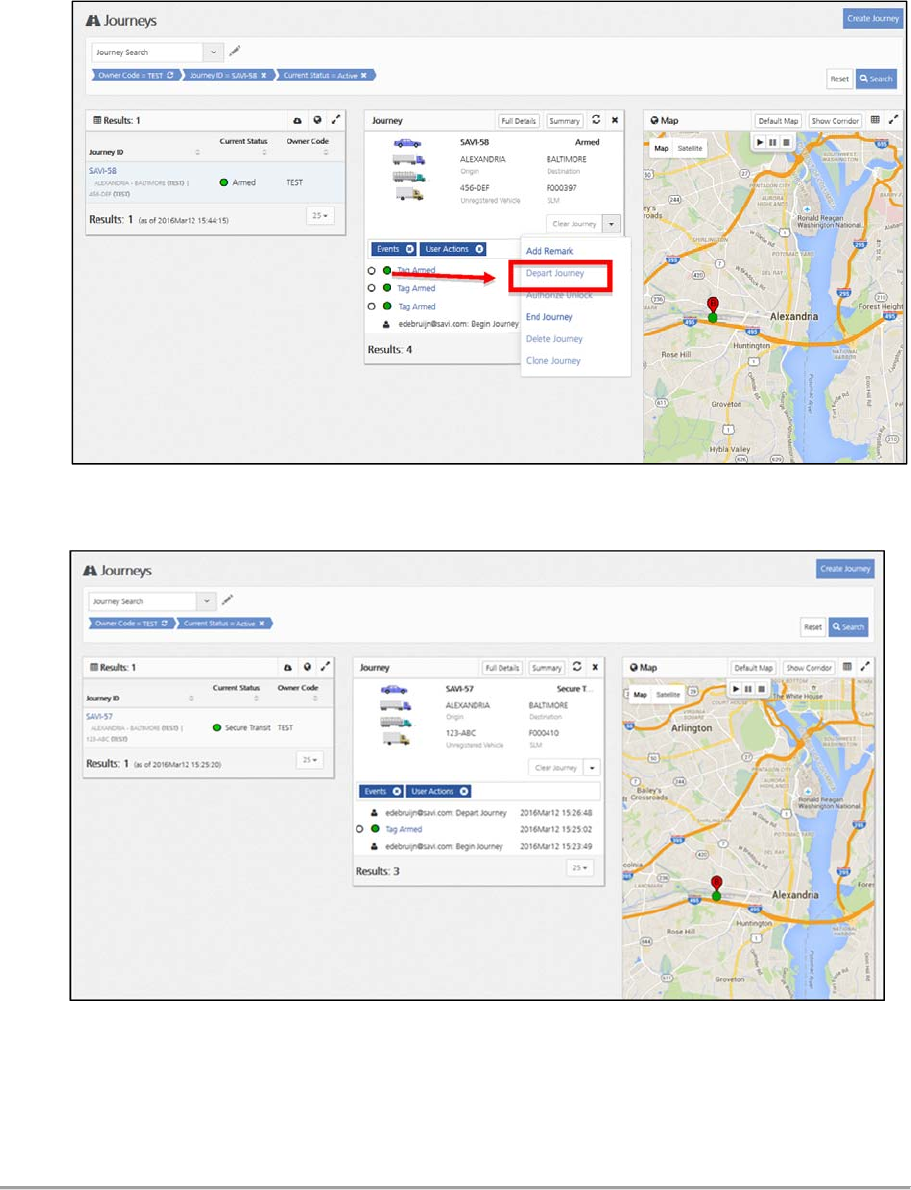Viewport: 911px width, 1190px height.
Task: Click the eraser icon beside SAVI-57 Journey Search
Action: point(227,600)
